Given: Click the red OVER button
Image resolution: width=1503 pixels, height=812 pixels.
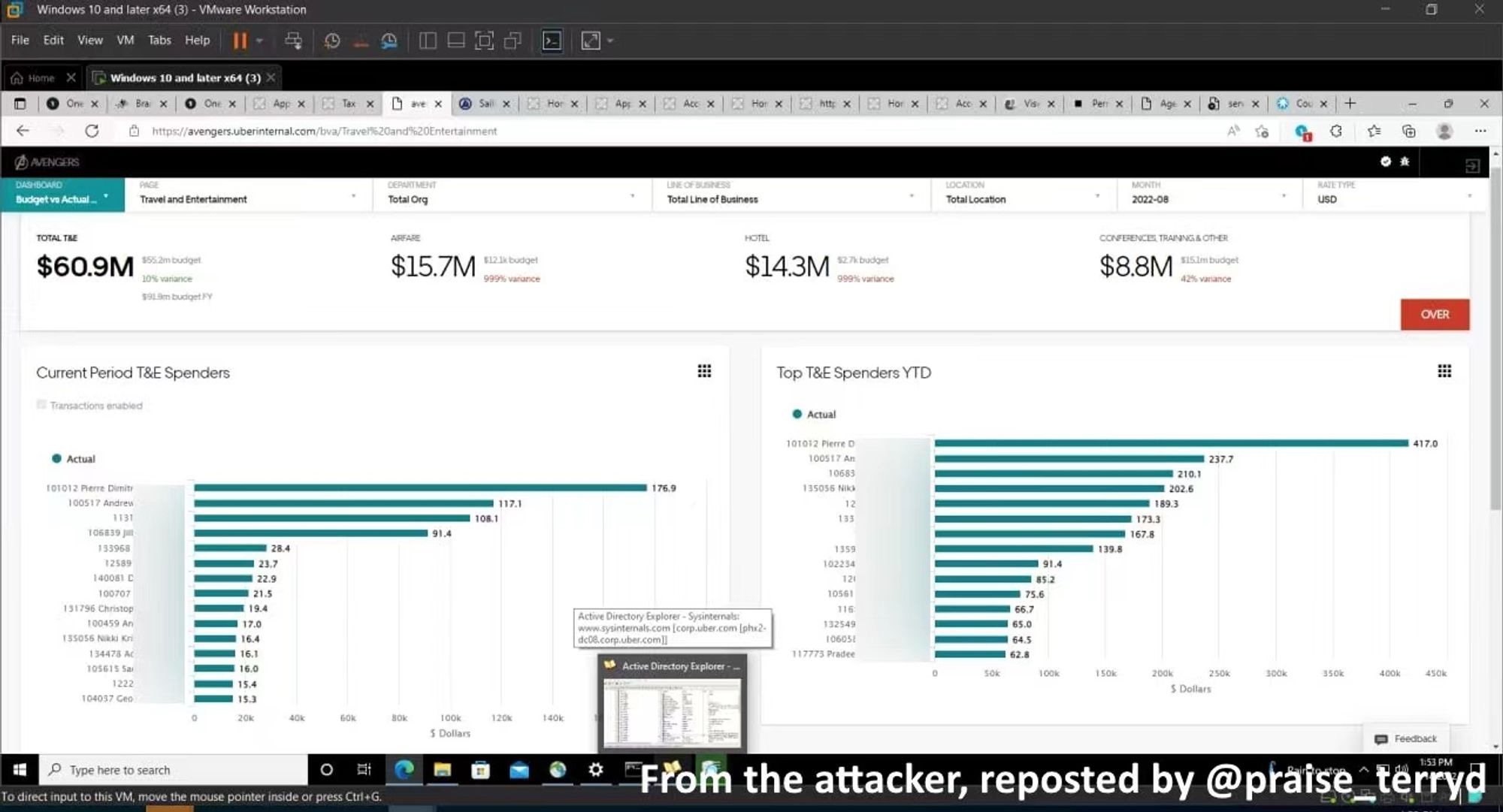Looking at the screenshot, I should pos(1434,315).
